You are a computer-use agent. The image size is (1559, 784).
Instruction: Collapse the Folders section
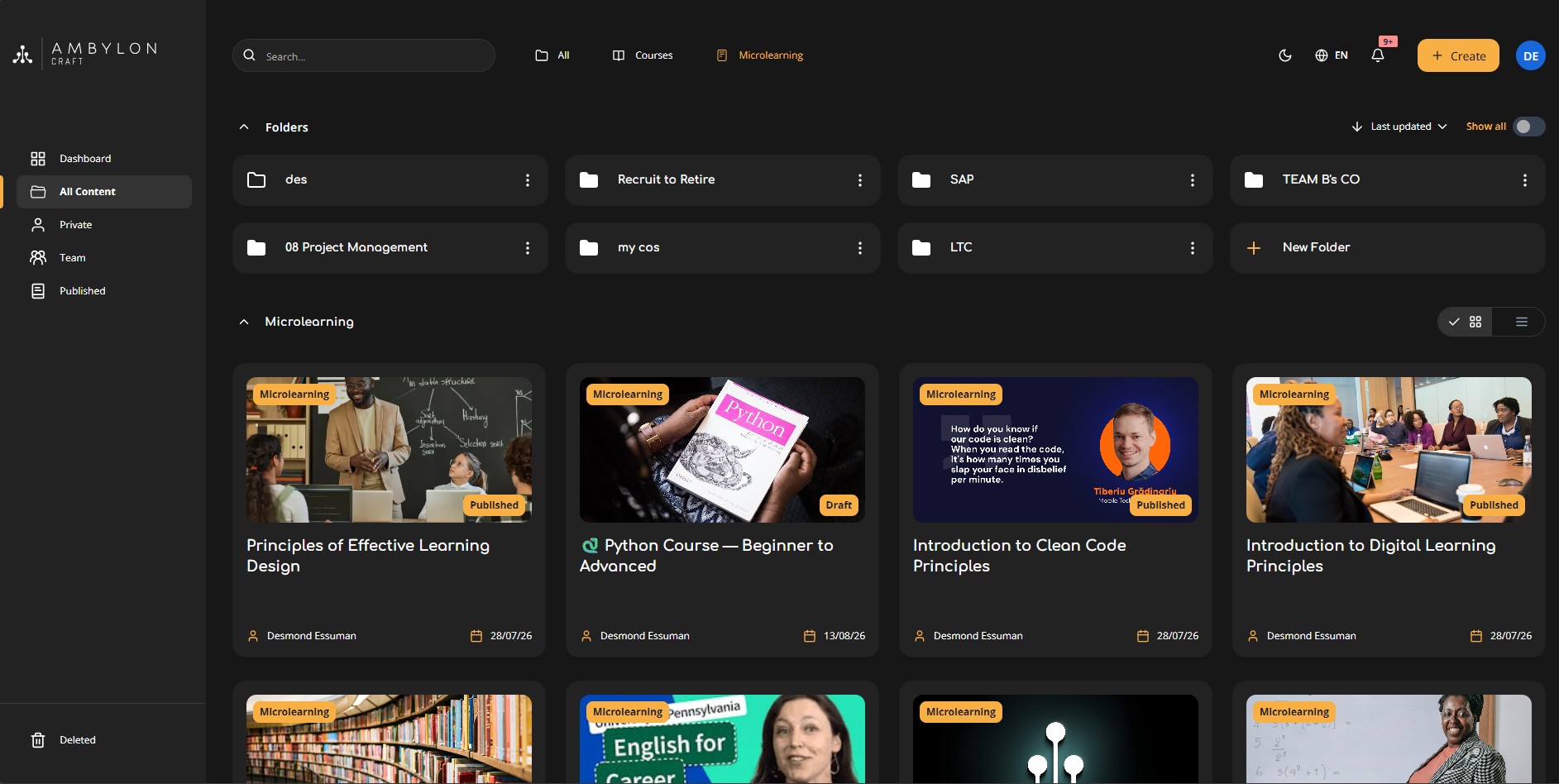(244, 127)
